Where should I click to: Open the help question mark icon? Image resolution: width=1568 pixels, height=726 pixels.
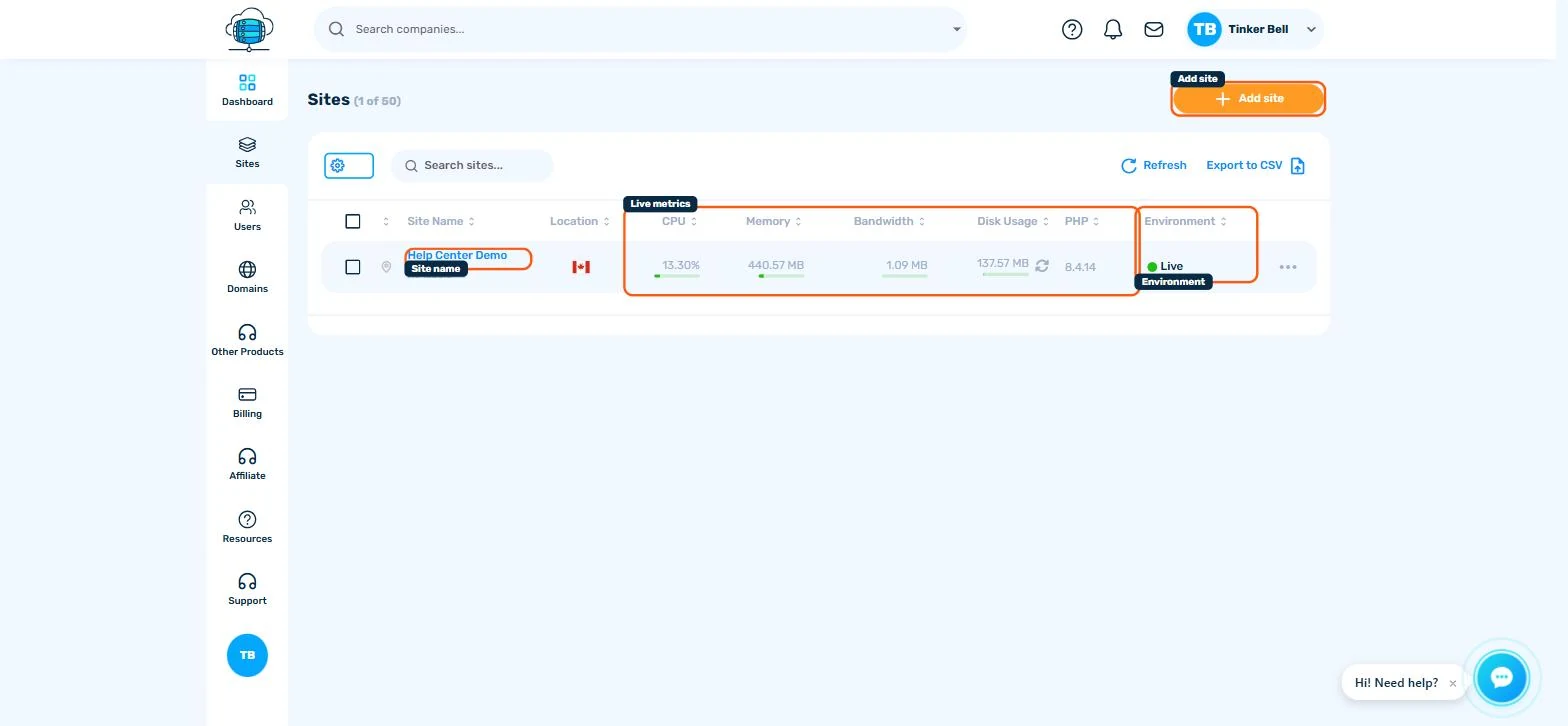click(x=1072, y=29)
